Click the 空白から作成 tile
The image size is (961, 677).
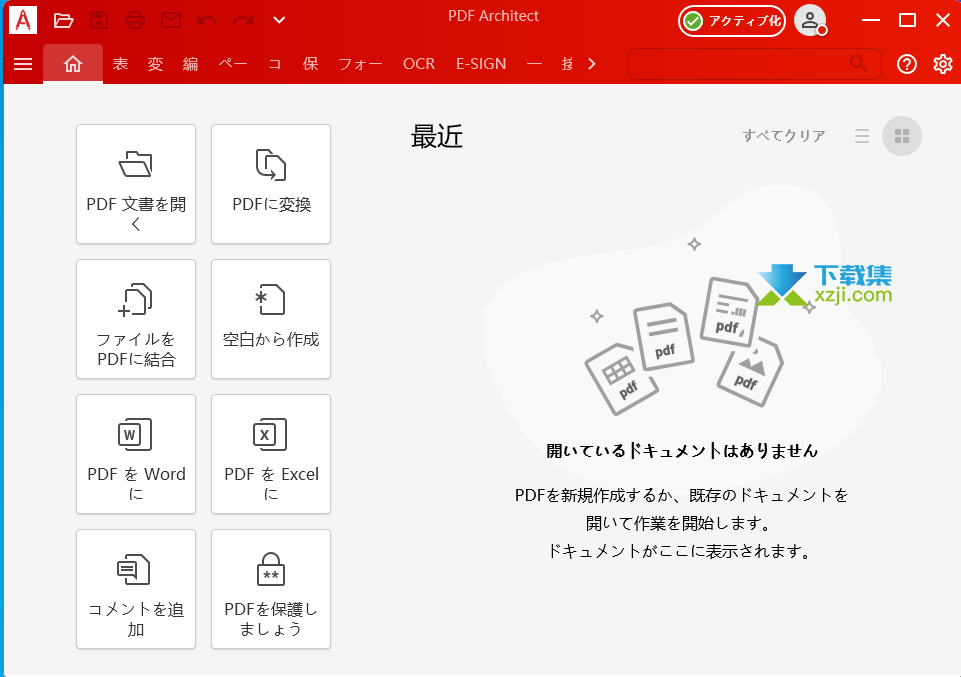271,319
